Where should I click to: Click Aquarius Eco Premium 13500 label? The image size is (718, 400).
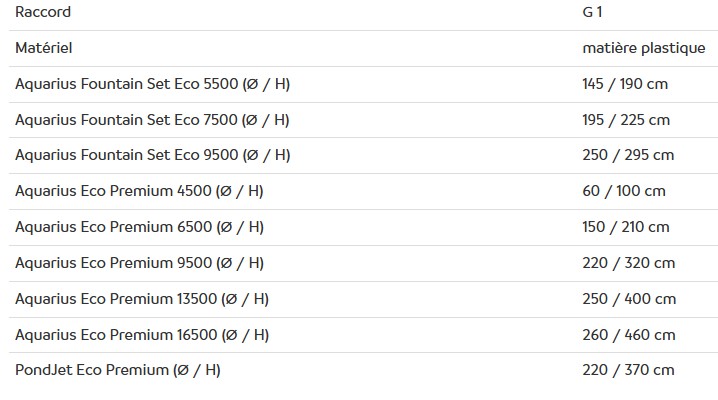coord(142,299)
